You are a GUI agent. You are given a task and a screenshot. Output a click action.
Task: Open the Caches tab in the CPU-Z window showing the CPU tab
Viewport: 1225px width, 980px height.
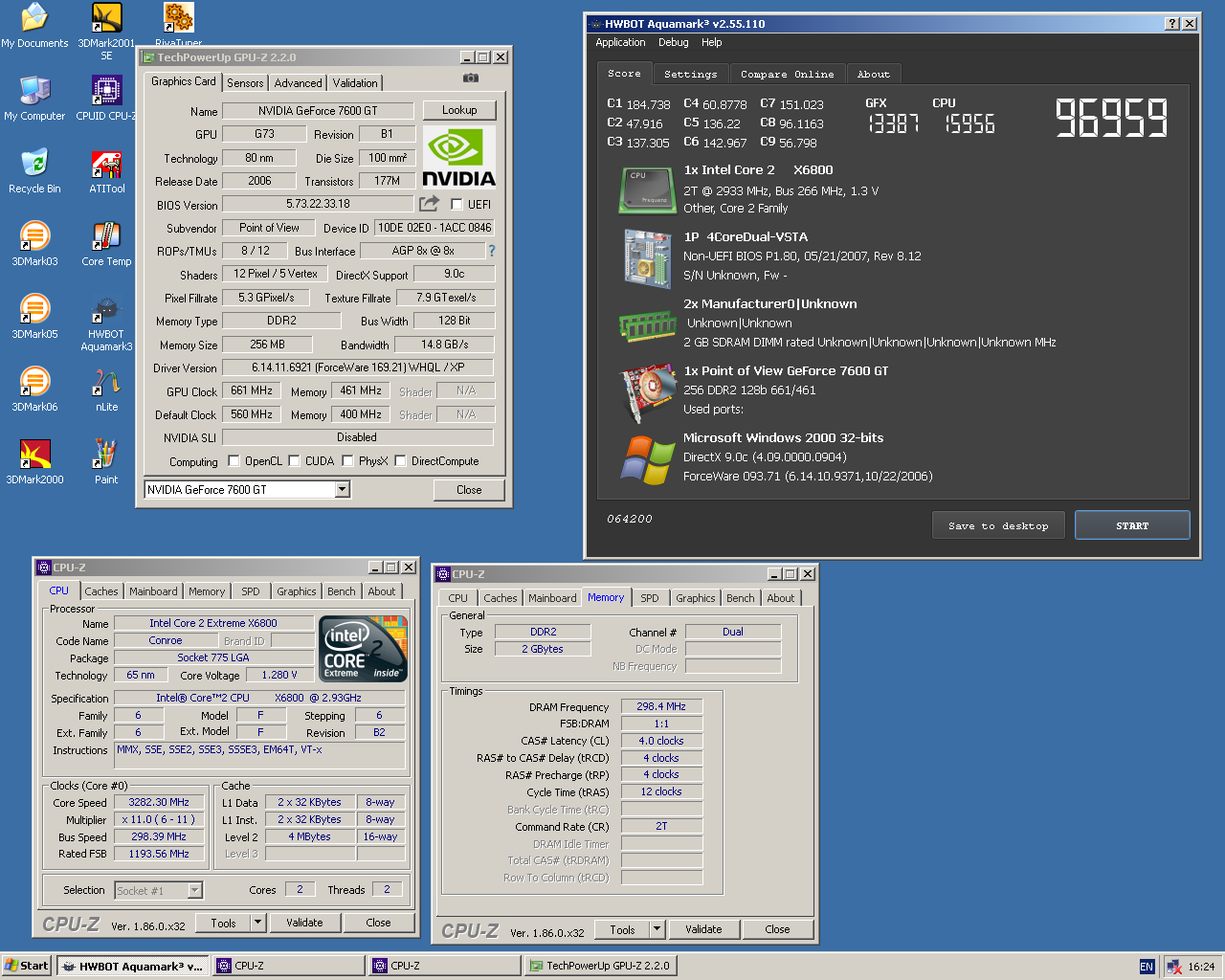click(101, 591)
